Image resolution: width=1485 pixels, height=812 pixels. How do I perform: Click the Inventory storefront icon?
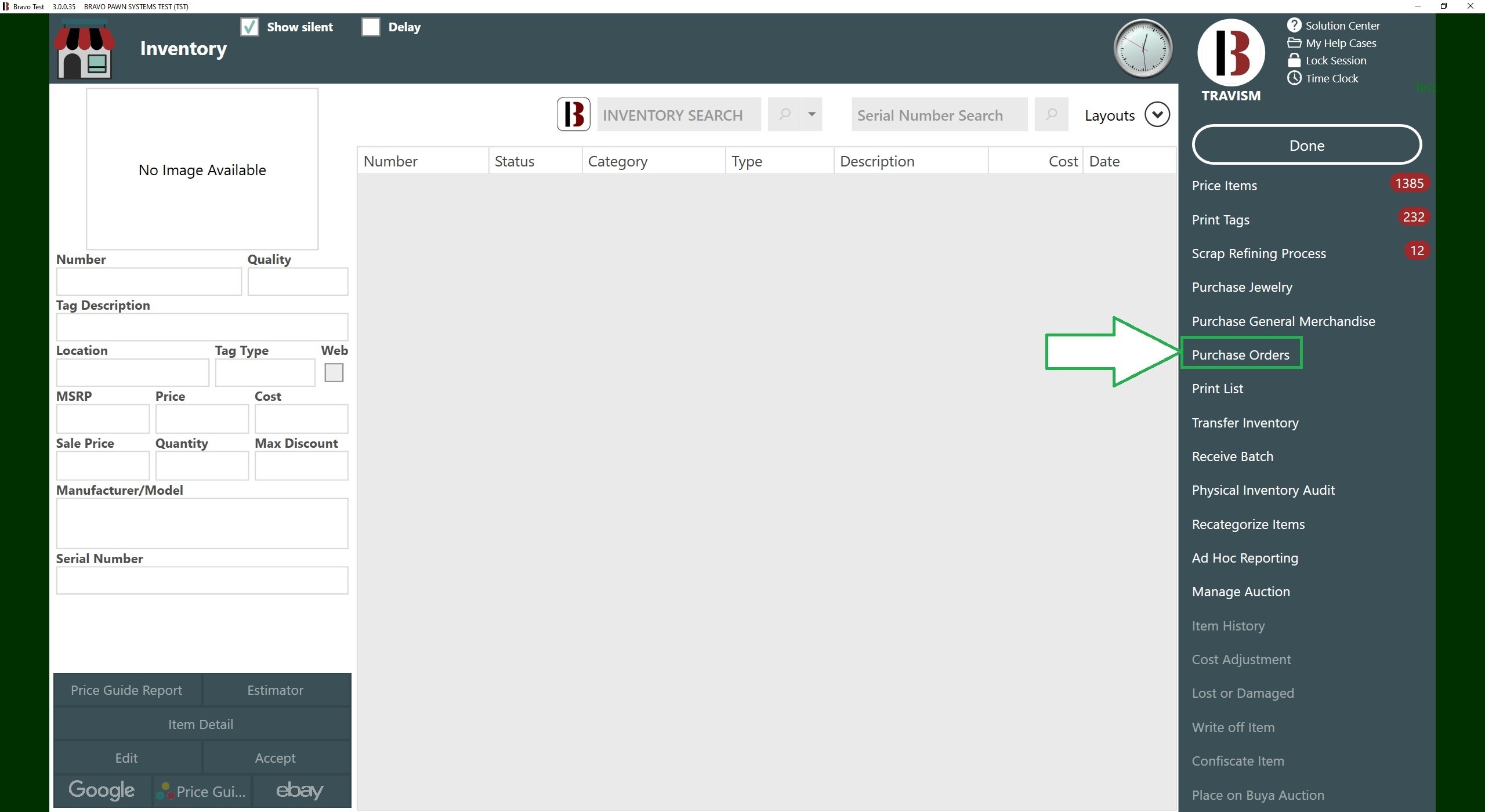[84, 49]
